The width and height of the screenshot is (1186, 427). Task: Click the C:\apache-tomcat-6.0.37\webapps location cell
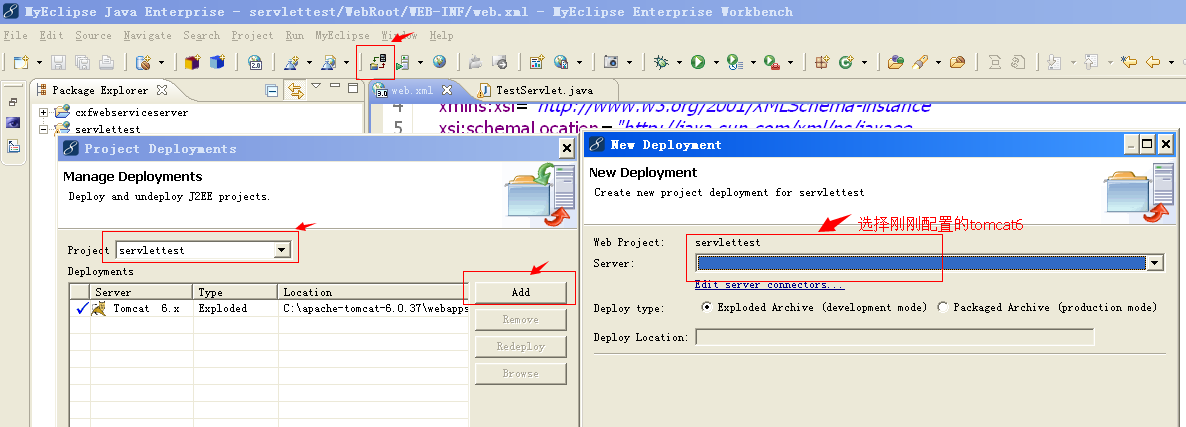[x=375, y=308]
